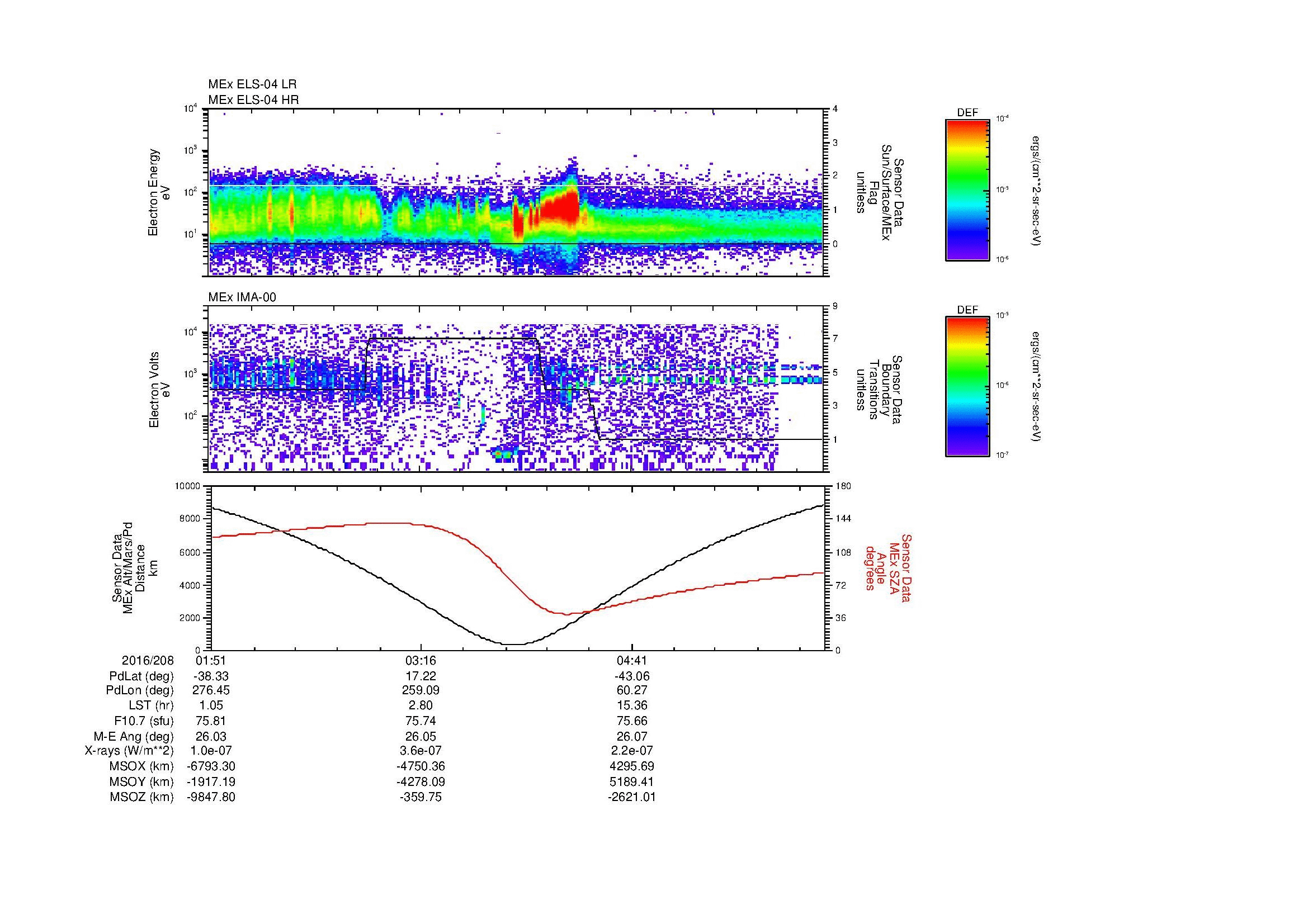Click the LST value 15.36
The height and width of the screenshot is (924, 1308).
632,706
